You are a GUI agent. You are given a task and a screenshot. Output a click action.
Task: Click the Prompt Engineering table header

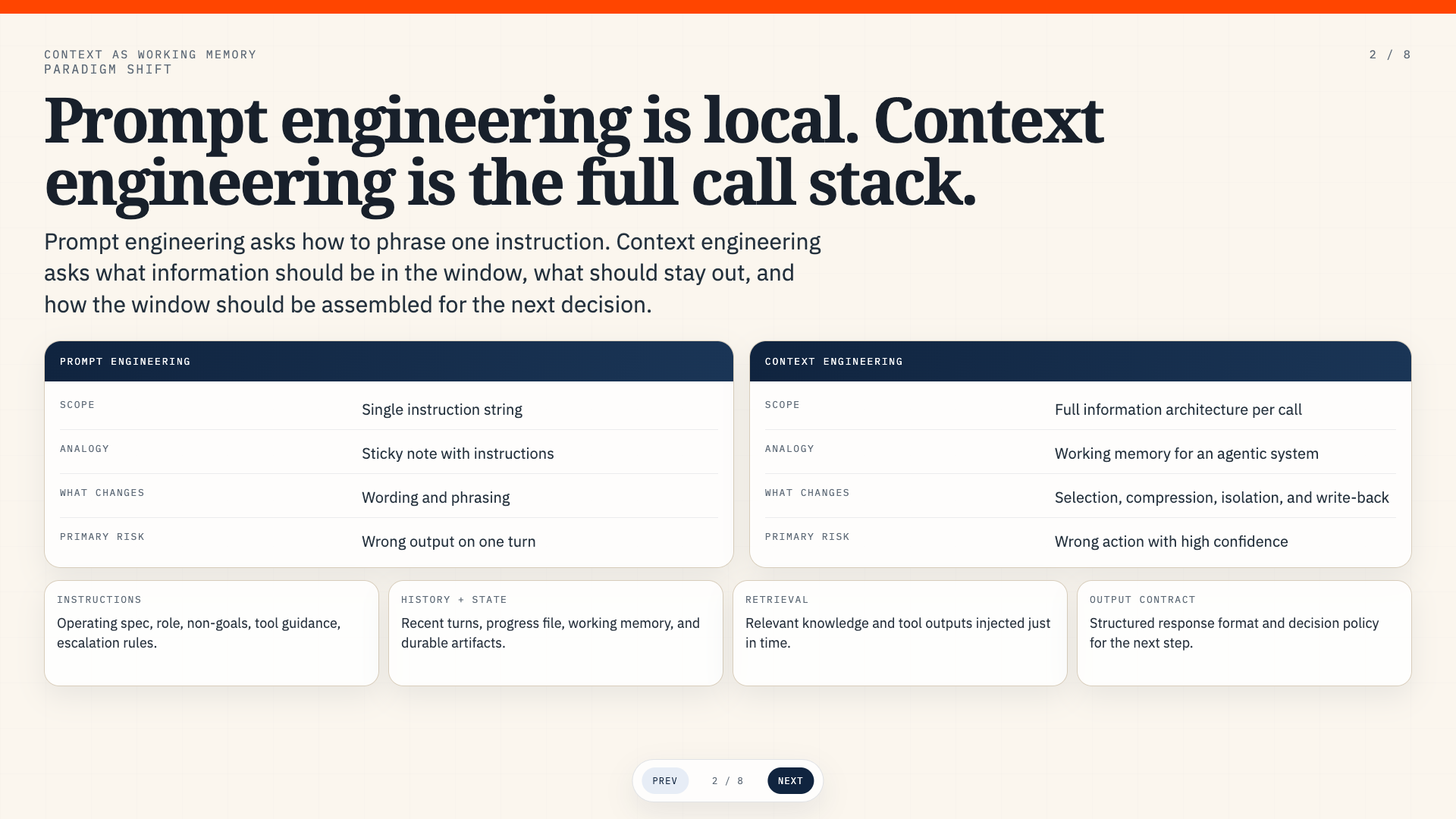click(389, 362)
